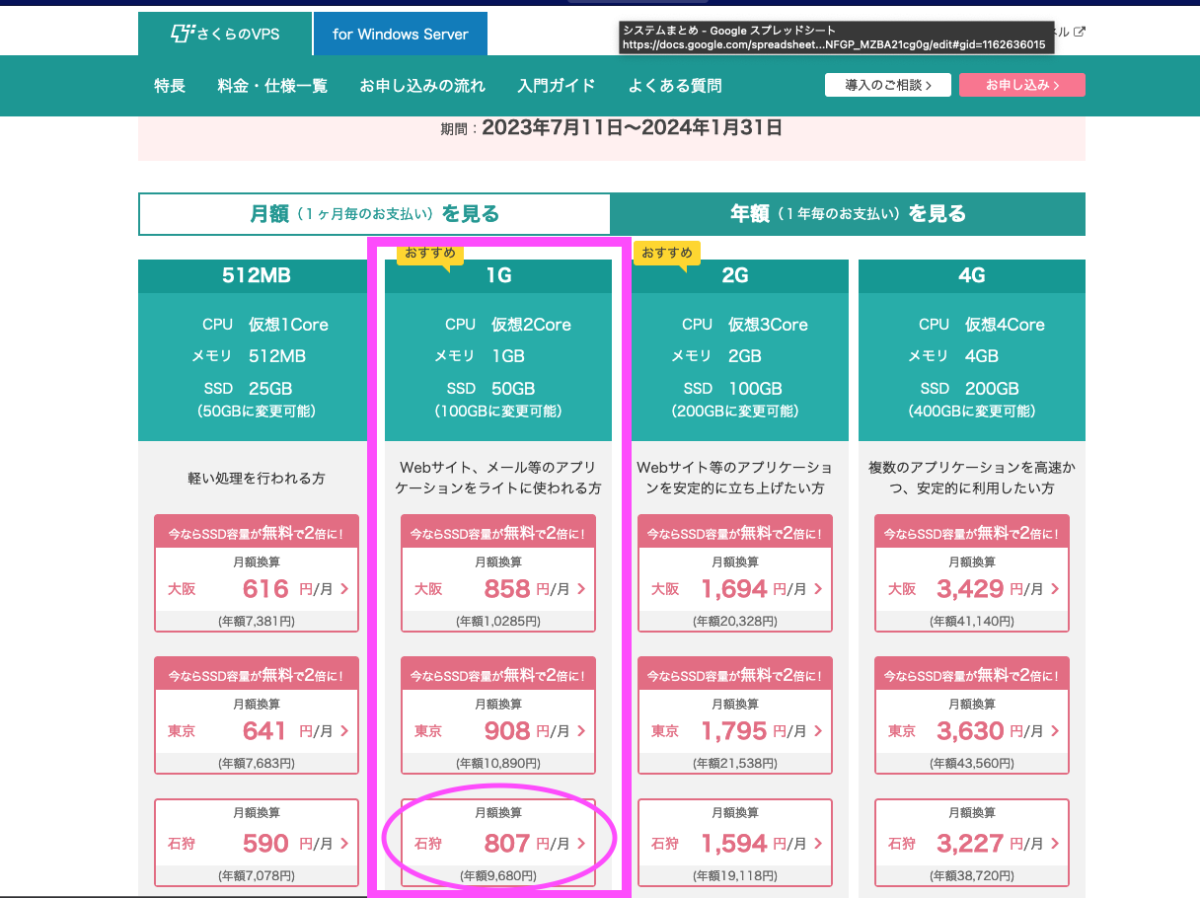Switch to the for Windows Server tab
Image resolution: width=1200 pixels, height=898 pixels.
pos(400,34)
